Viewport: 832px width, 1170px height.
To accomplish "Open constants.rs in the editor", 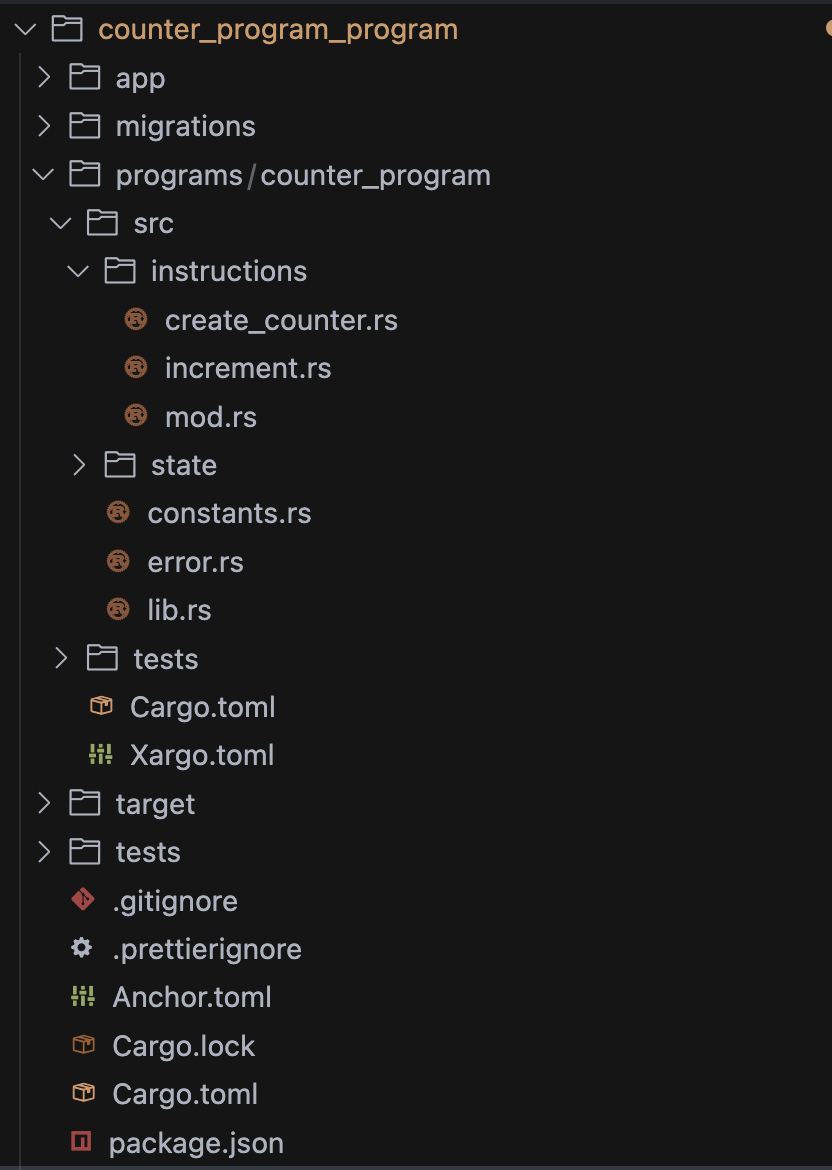I will 229,514.
